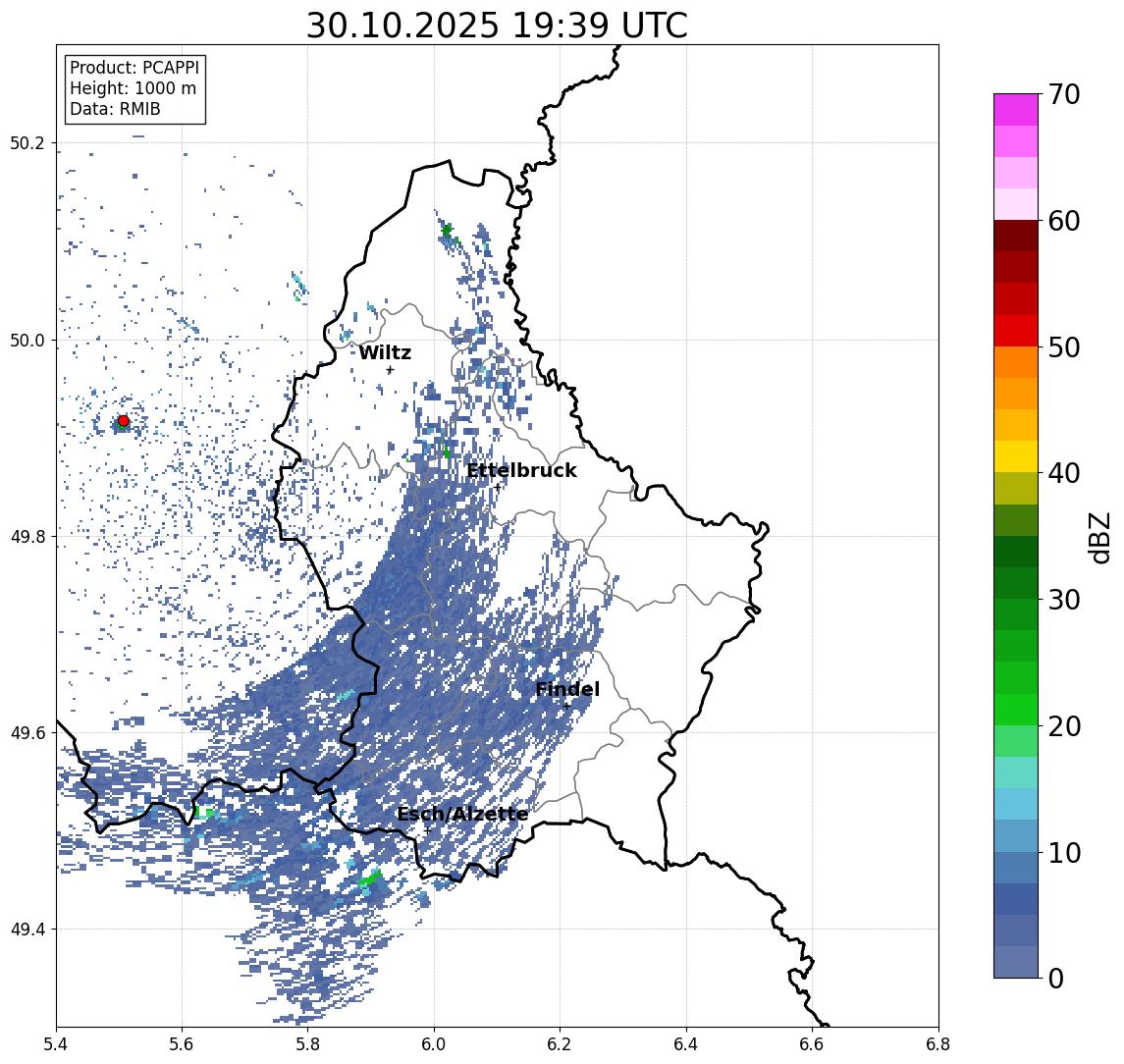
Task: Click the cross marker at Wiltz
Action: click(x=390, y=370)
